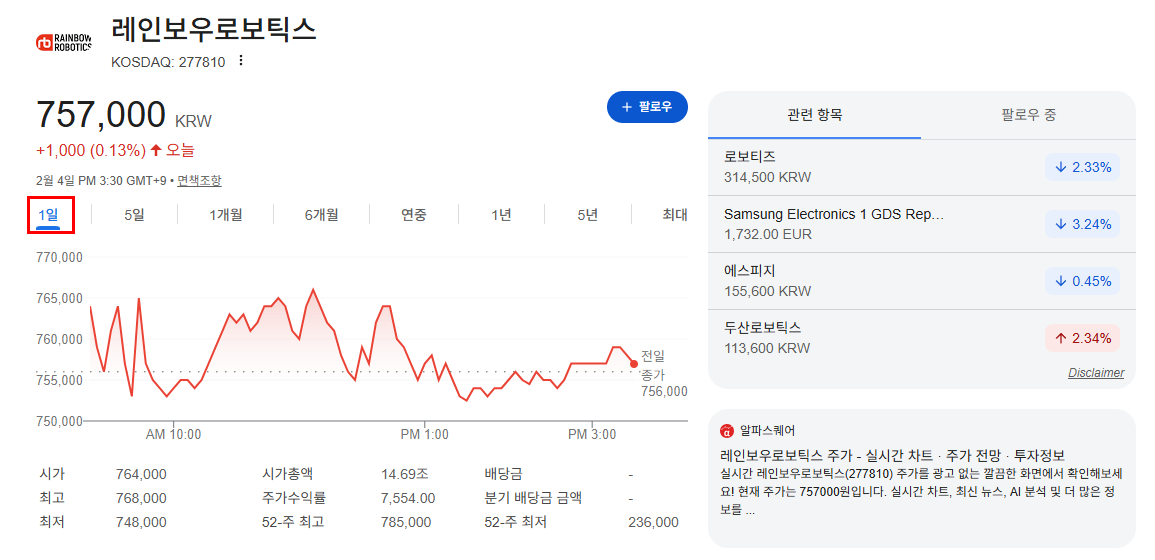This screenshot has height=560, width=1155.
Task: Open the Disclaimer link in related panel
Action: tap(1096, 374)
